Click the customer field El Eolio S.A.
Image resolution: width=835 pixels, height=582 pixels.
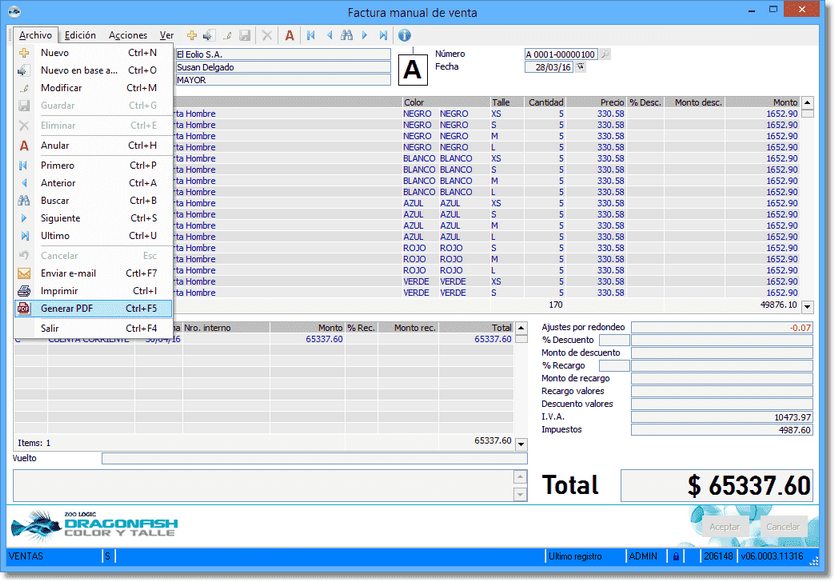pyautogui.click(x=283, y=54)
